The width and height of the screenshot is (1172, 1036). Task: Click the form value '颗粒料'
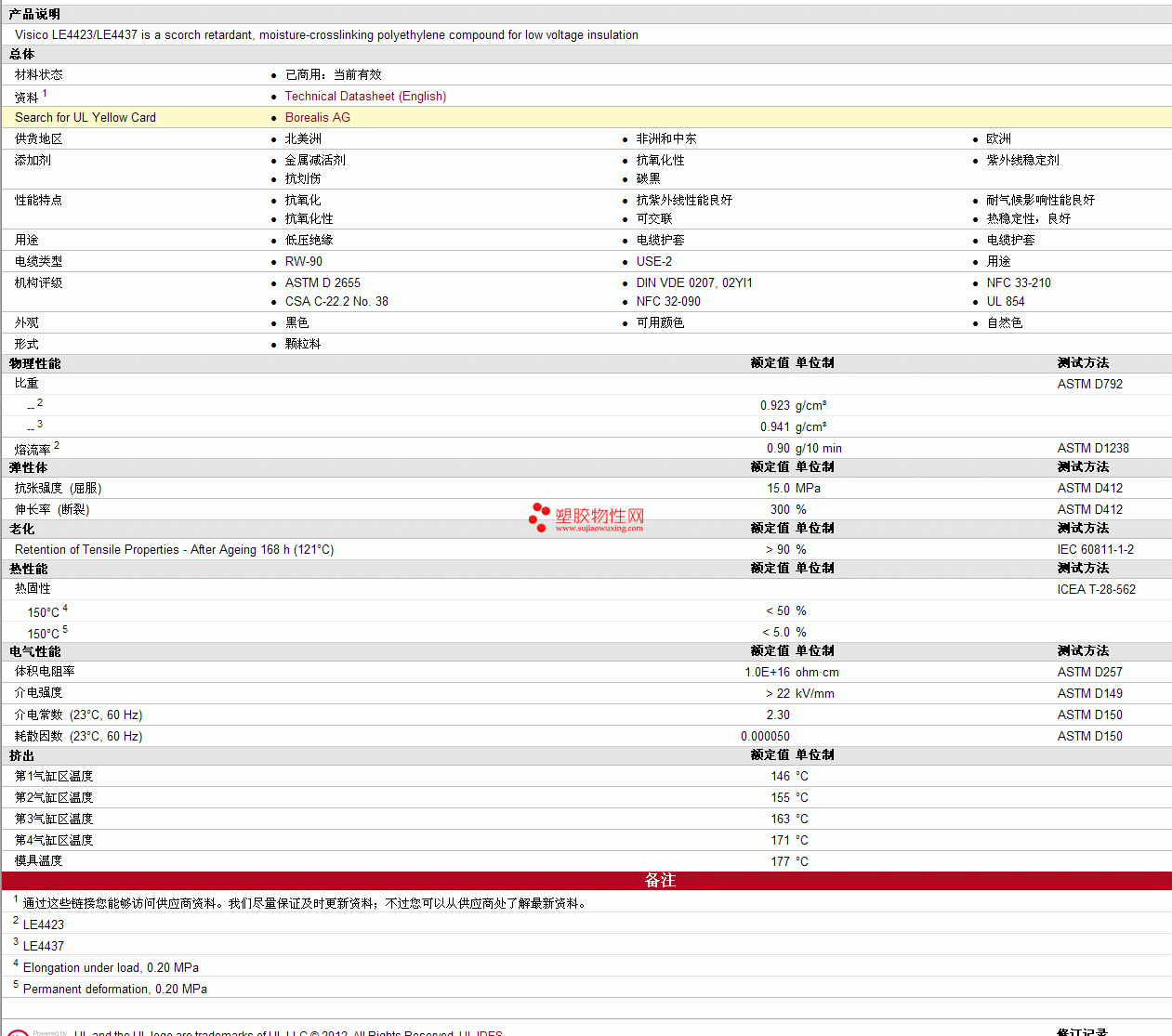303,345
